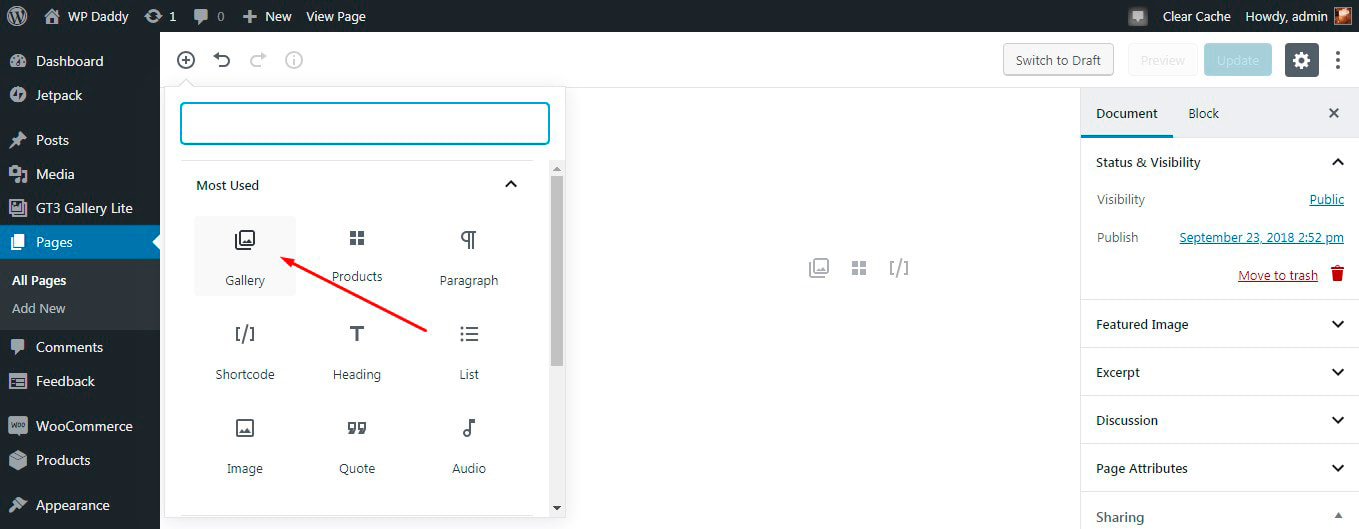
Task: Open the New content menu
Action: 267,16
